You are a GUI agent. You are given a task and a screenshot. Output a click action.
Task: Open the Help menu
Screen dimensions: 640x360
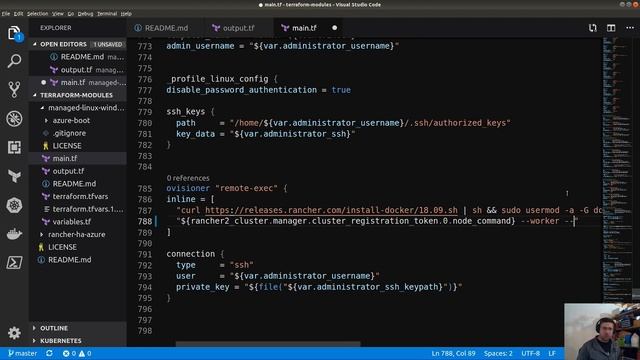coord(126,13)
